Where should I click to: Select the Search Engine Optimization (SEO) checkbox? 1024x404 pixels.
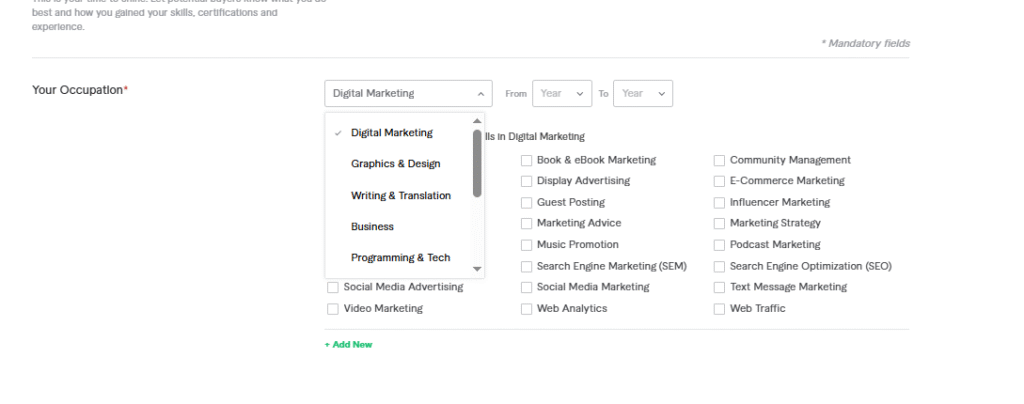click(719, 267)
